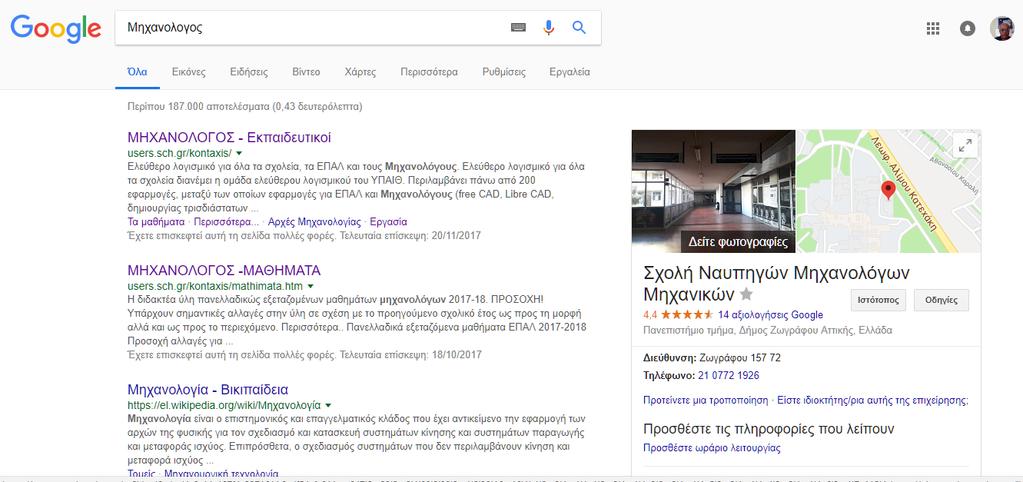Screen dimensions: 1023x482
Task: Click the map thumbnail in knowledge panel
Action: pyautogui.click(x=889, y=191)
